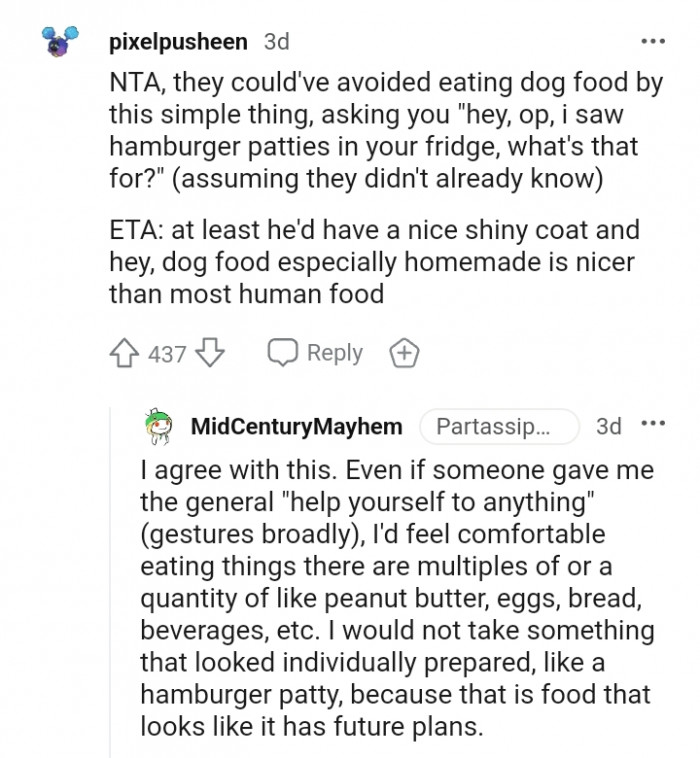Open pixelpusheen's avatar profile picture
This screenshot has width=700, height=758.
tap(59, 42)
